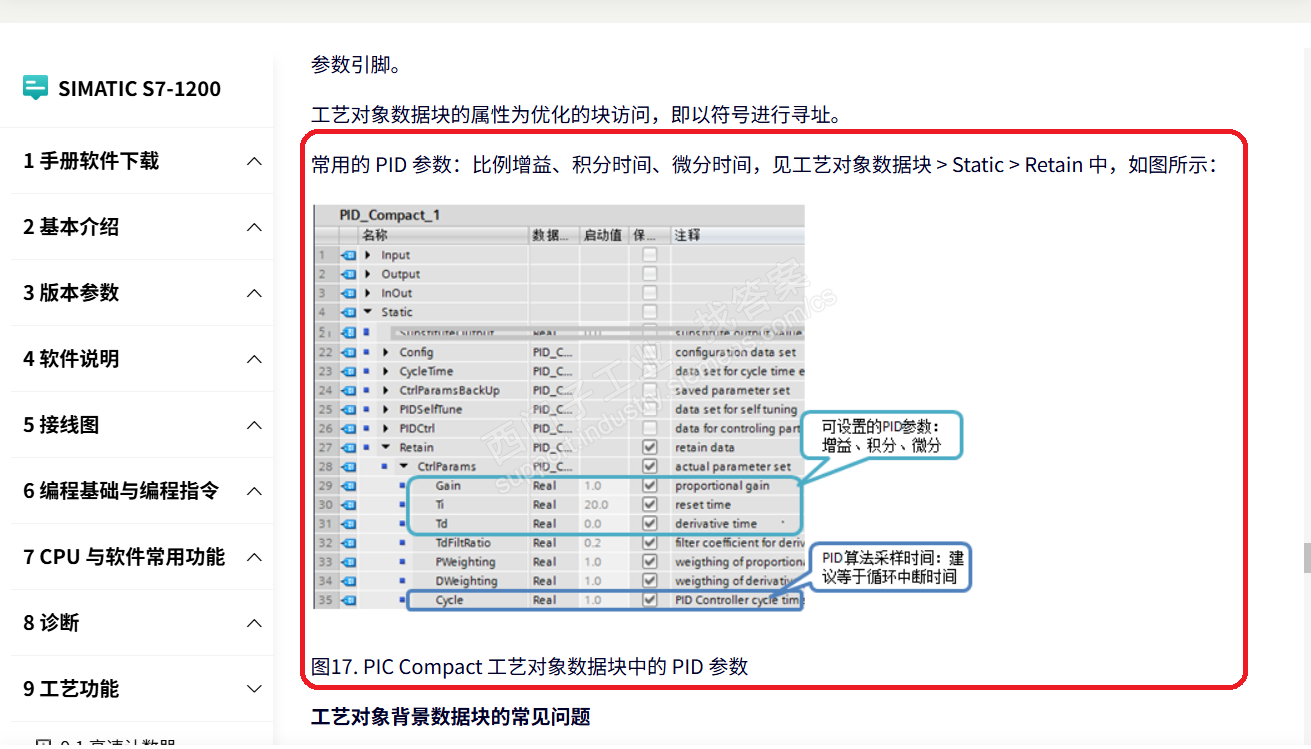This screenshot has height=749, width=1311.
Task: Click the TdFiltRatio row name in the pictured table
Action: (x=463, y=543)
